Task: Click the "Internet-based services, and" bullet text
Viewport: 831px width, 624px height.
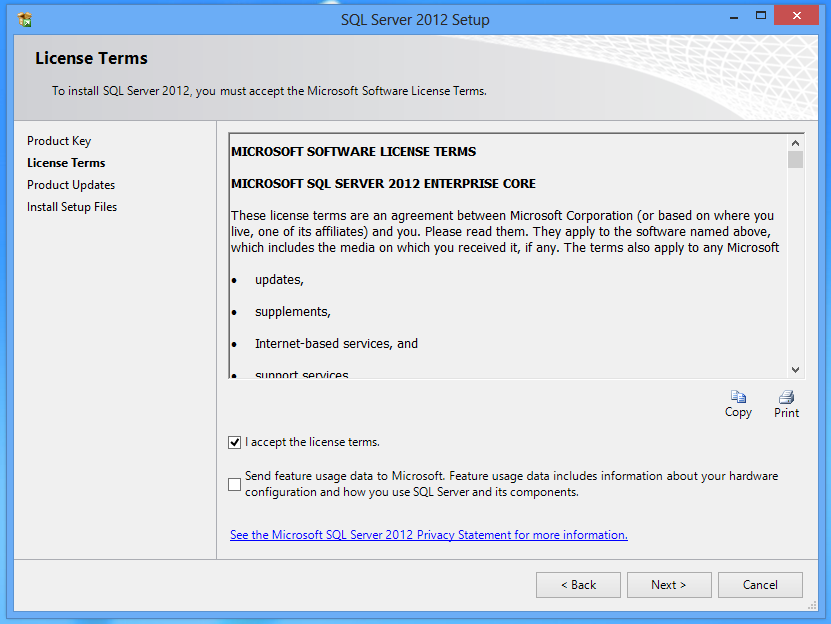Action: coord(336,344)
